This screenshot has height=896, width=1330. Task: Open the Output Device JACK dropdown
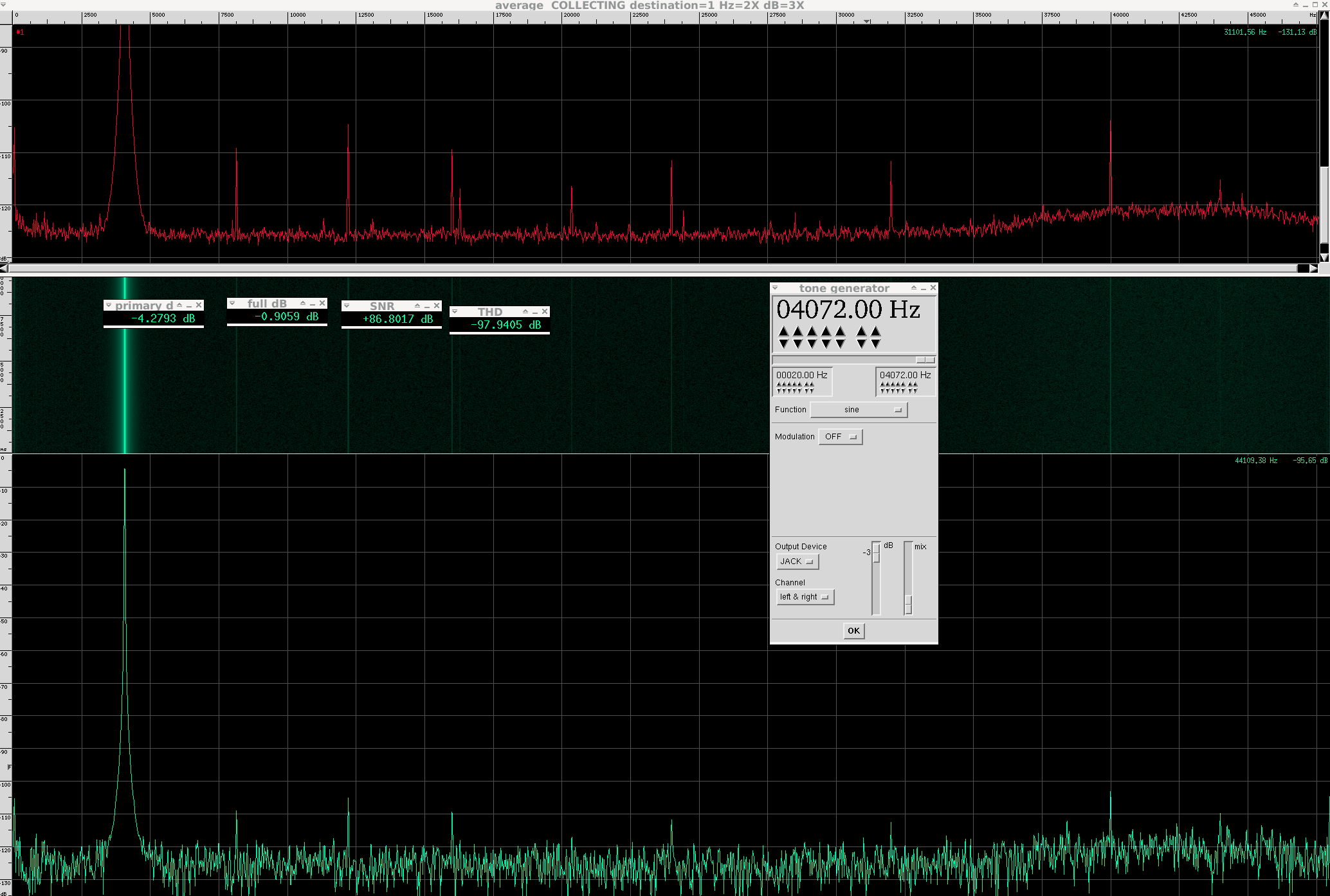[797, 562]
